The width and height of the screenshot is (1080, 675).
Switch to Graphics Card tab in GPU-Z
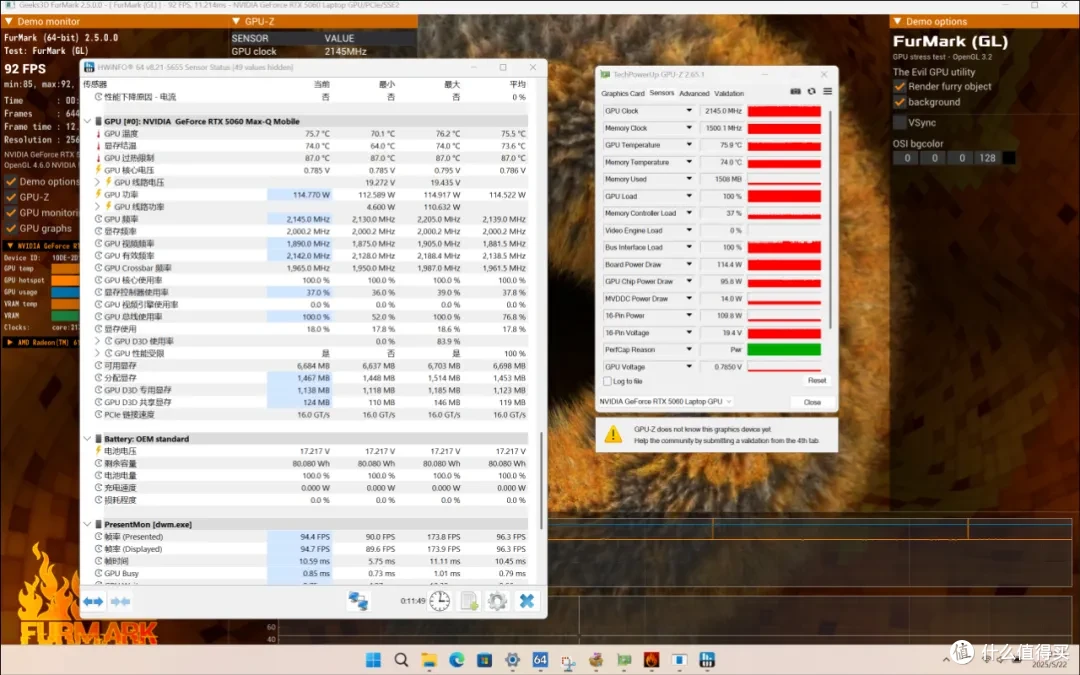coord(623,93)
